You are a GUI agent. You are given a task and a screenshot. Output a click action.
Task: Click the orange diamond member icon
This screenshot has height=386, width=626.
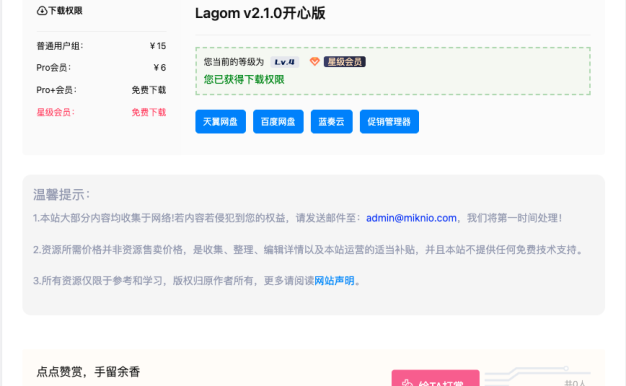(x=315, y=61)
